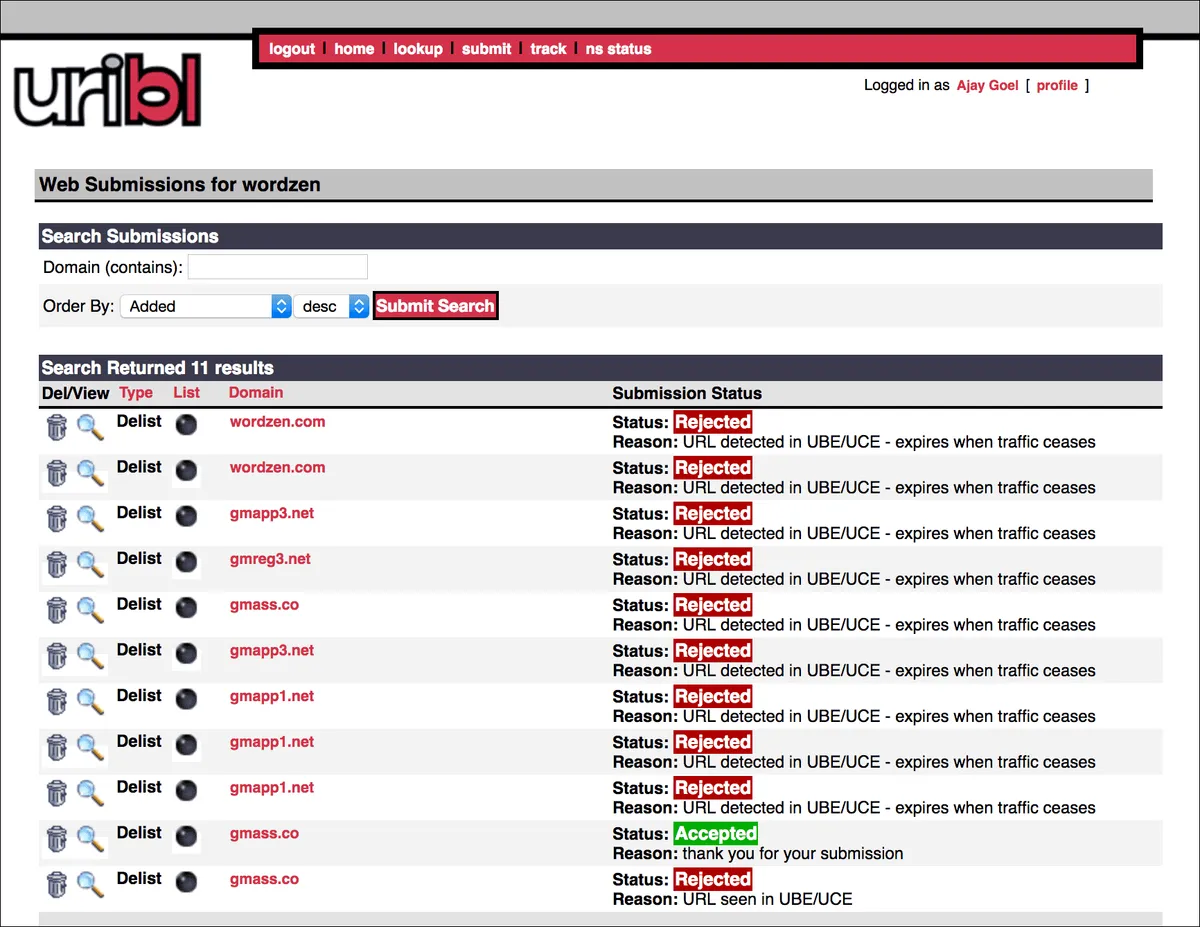
Task: Select submit in the navigation bar
Action: pos(487,48)
